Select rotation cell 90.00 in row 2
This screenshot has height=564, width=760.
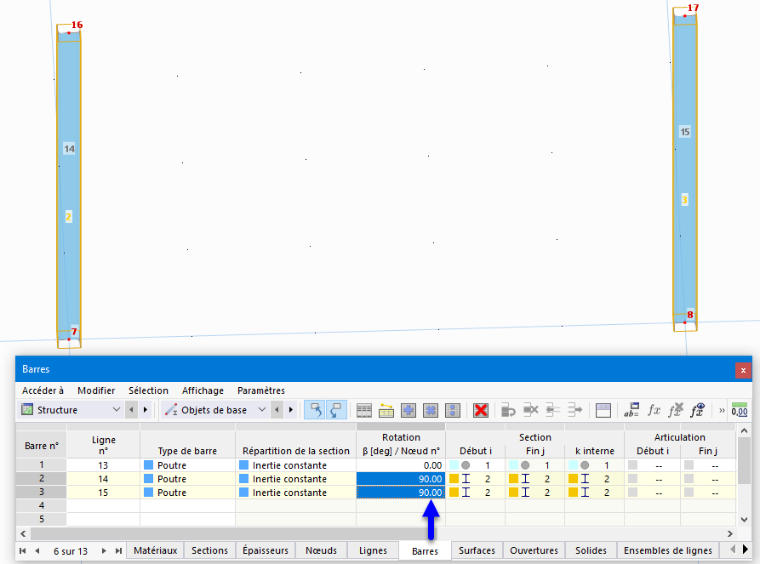click(x=401, y=479)
